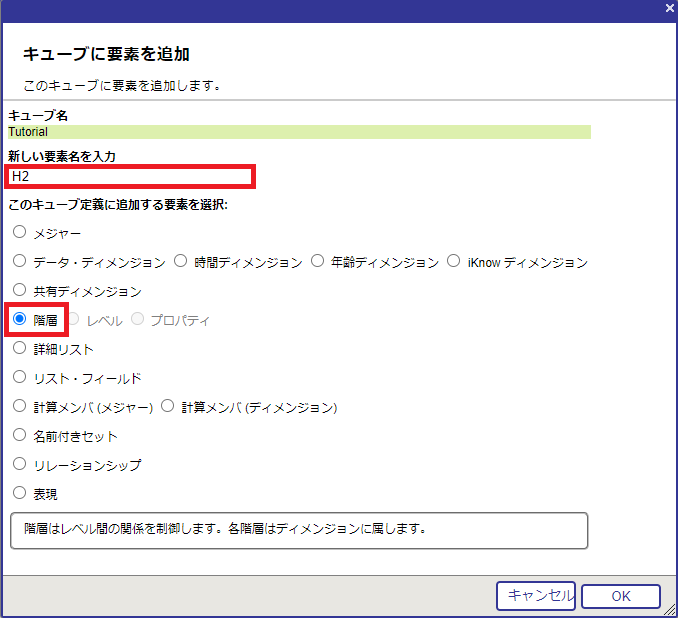Screen dimensions: 678x618
Task: Select 計算メンバ (メジャー) radio button
Action: [20, 407]
